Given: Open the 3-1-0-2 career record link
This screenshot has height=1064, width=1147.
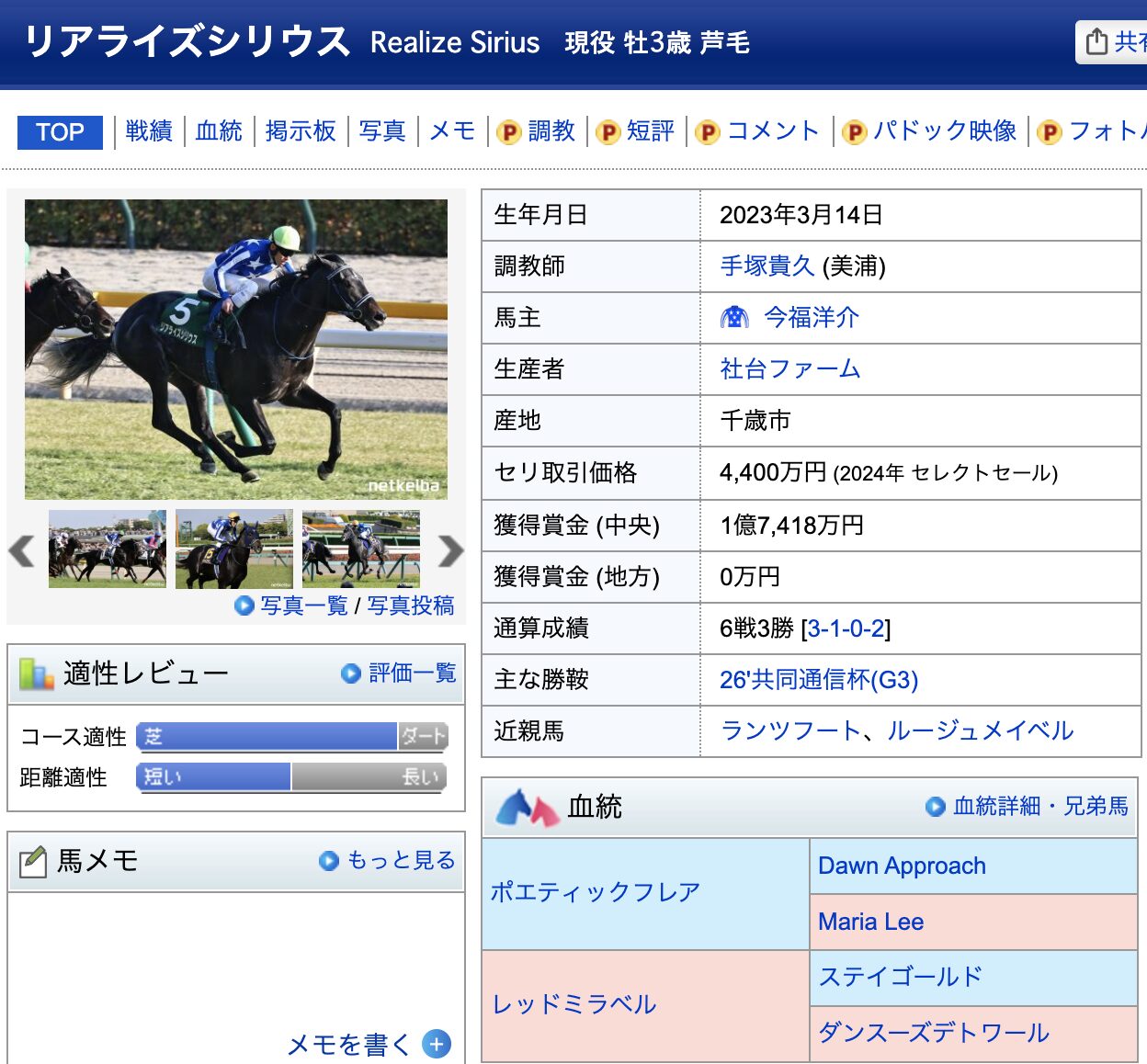Looking at the screenshot, I should 846,628.
